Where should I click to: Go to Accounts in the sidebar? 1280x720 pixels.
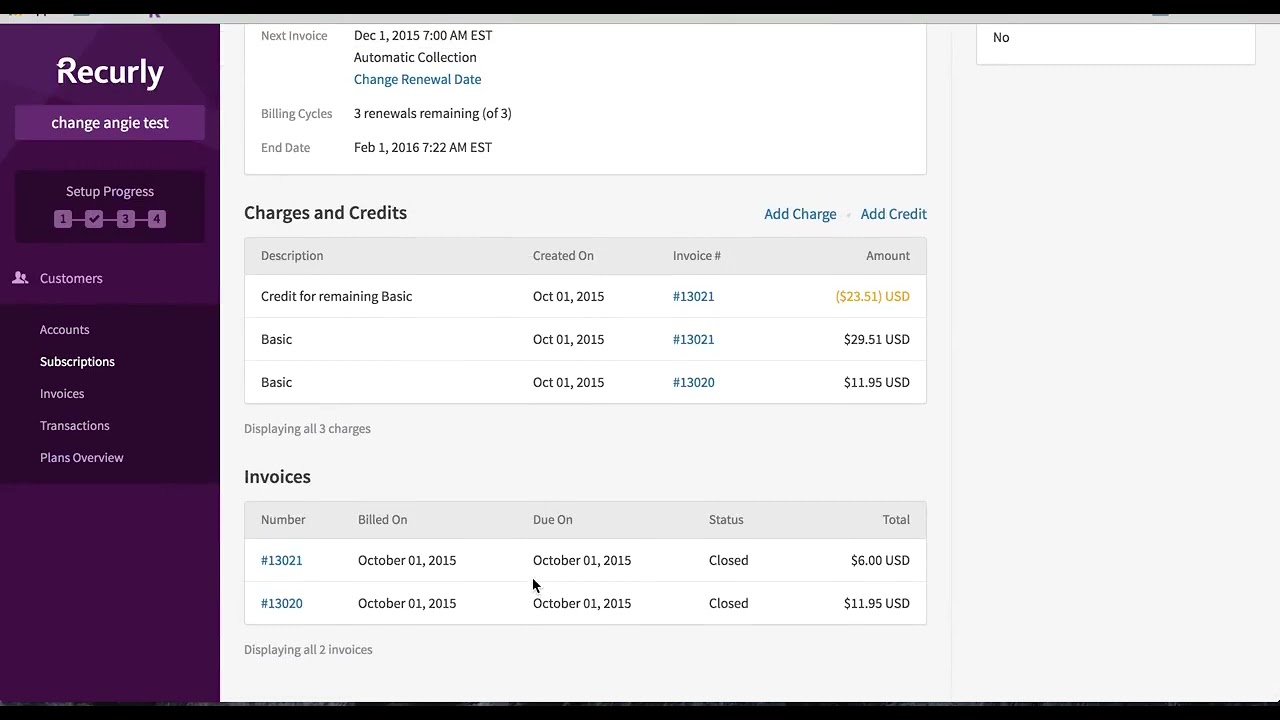click(64, 329)
